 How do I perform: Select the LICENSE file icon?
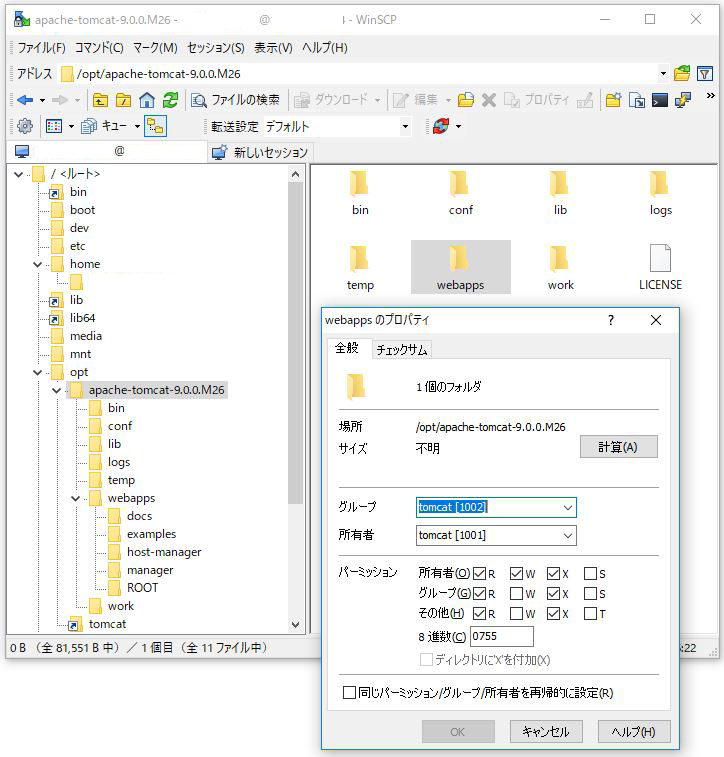pyautogui.click(x=660, y=258)
